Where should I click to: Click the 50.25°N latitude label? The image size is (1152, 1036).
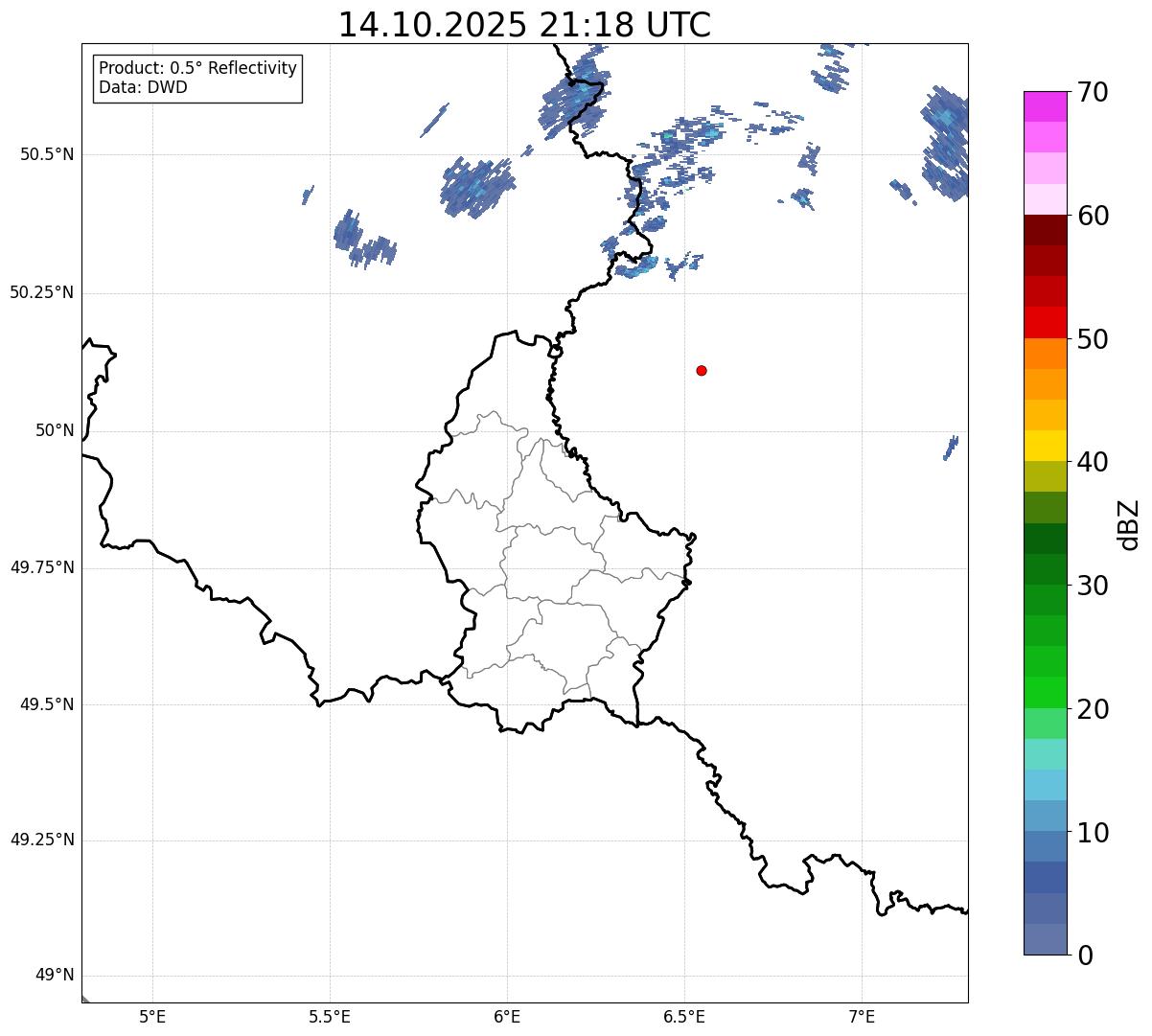(42, 292)
